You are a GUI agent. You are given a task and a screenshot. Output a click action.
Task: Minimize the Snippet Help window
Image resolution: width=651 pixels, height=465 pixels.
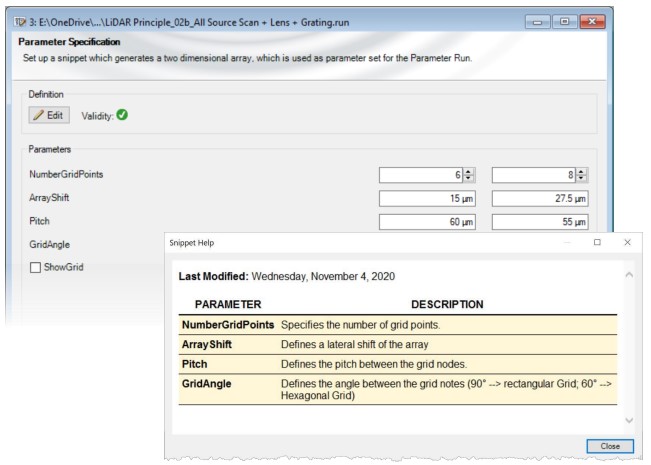[x=567, y=242]
